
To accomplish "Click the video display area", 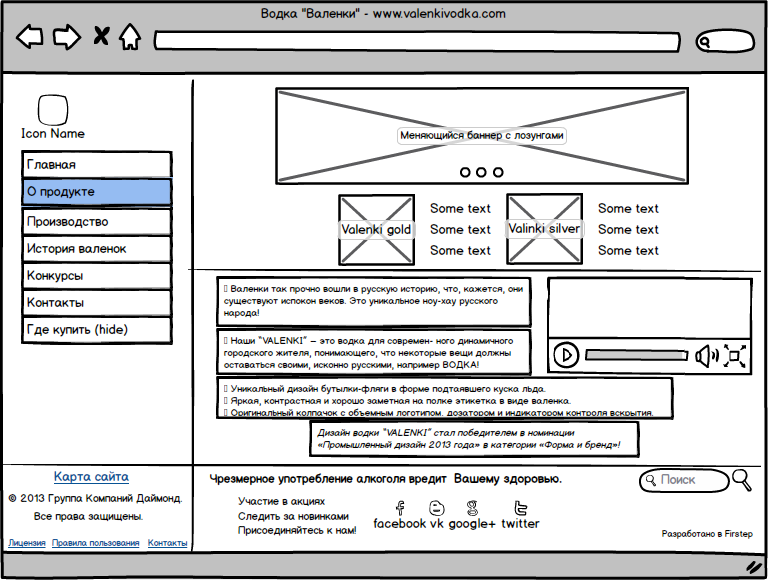I will [649, 308].
